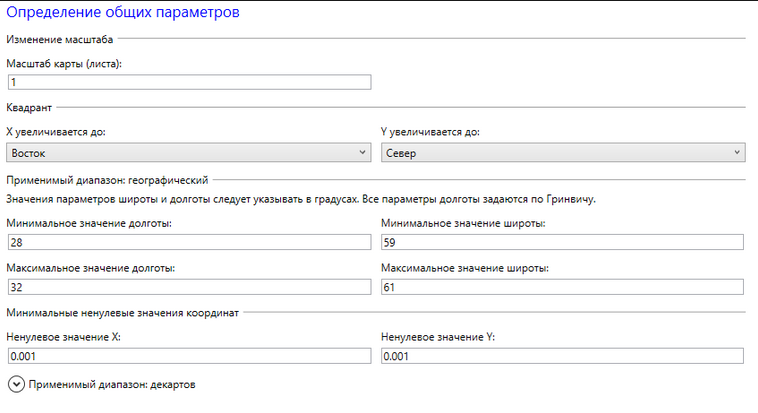The height and width of the screenshot is (413, 758).
Task: Click the 'Y увеличивается до:' label
Action: (431, 131)
